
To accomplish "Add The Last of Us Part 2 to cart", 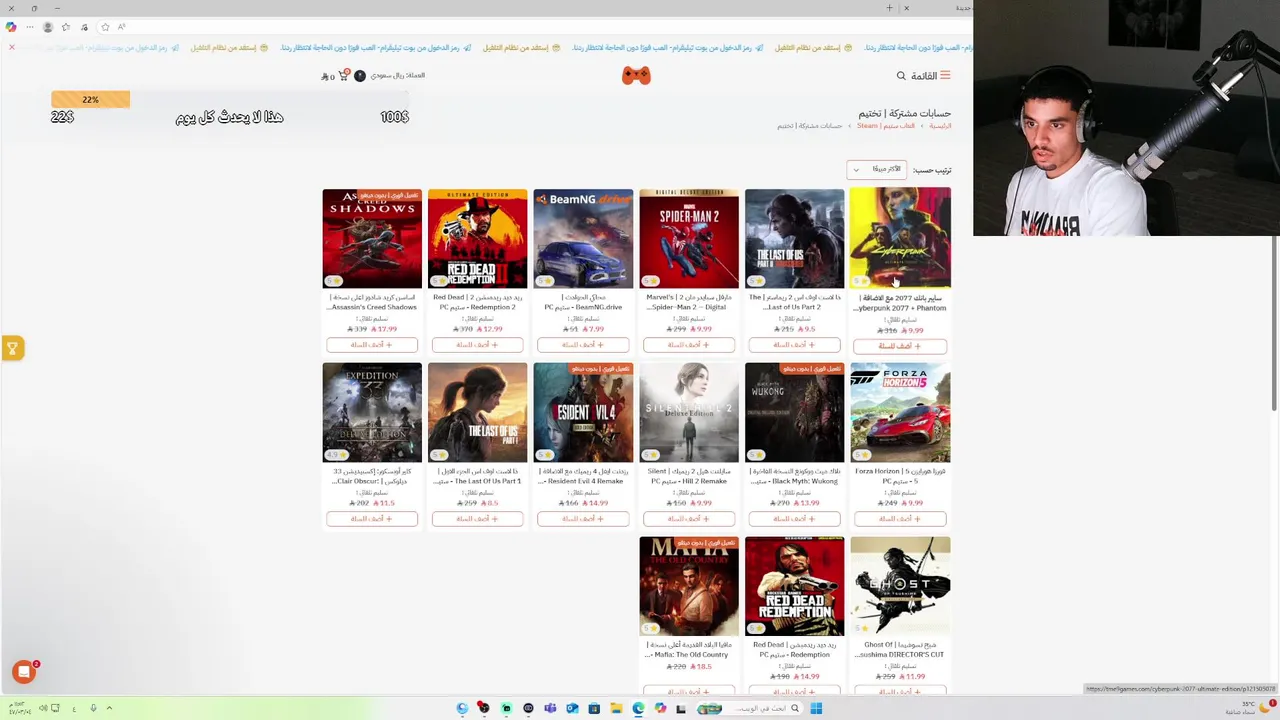I will 794,345.
